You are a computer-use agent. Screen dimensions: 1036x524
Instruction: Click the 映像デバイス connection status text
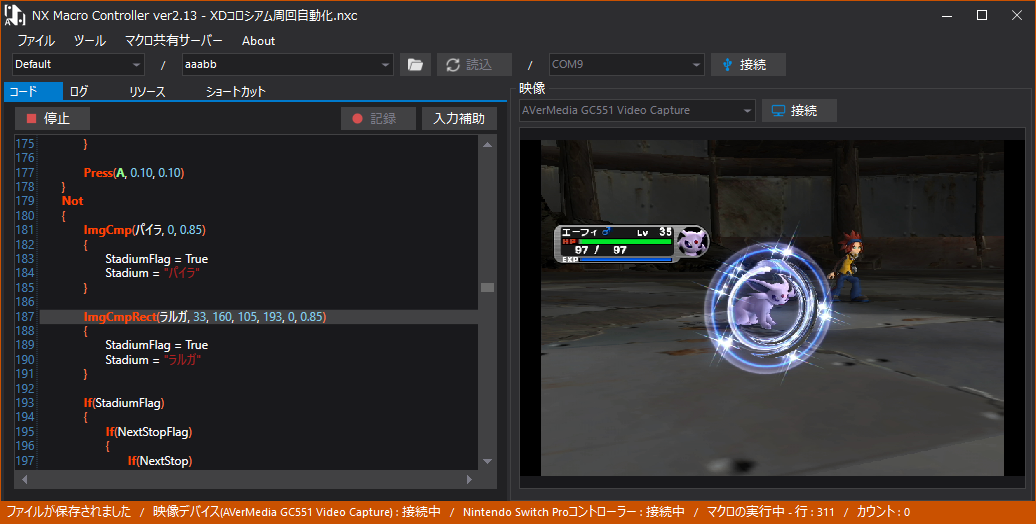(297, 512)
